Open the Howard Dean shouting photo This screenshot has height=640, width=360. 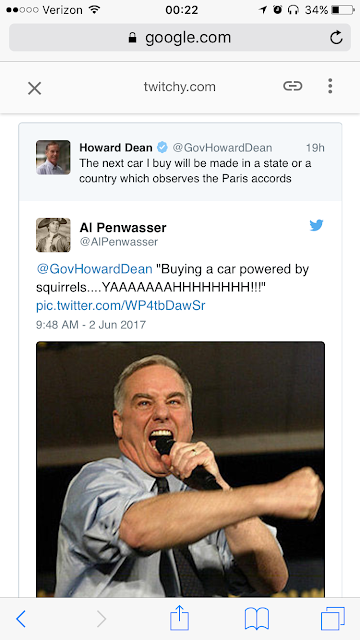pos(180,469)
